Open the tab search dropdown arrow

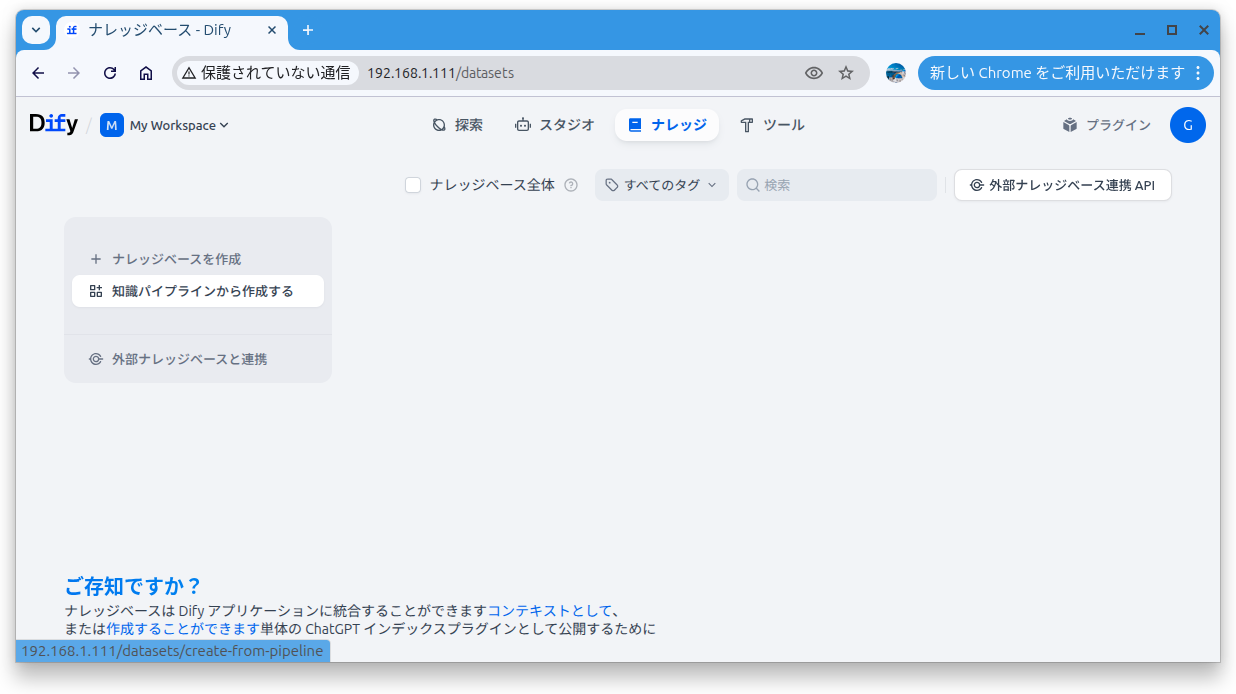click(x=36, y=30)
